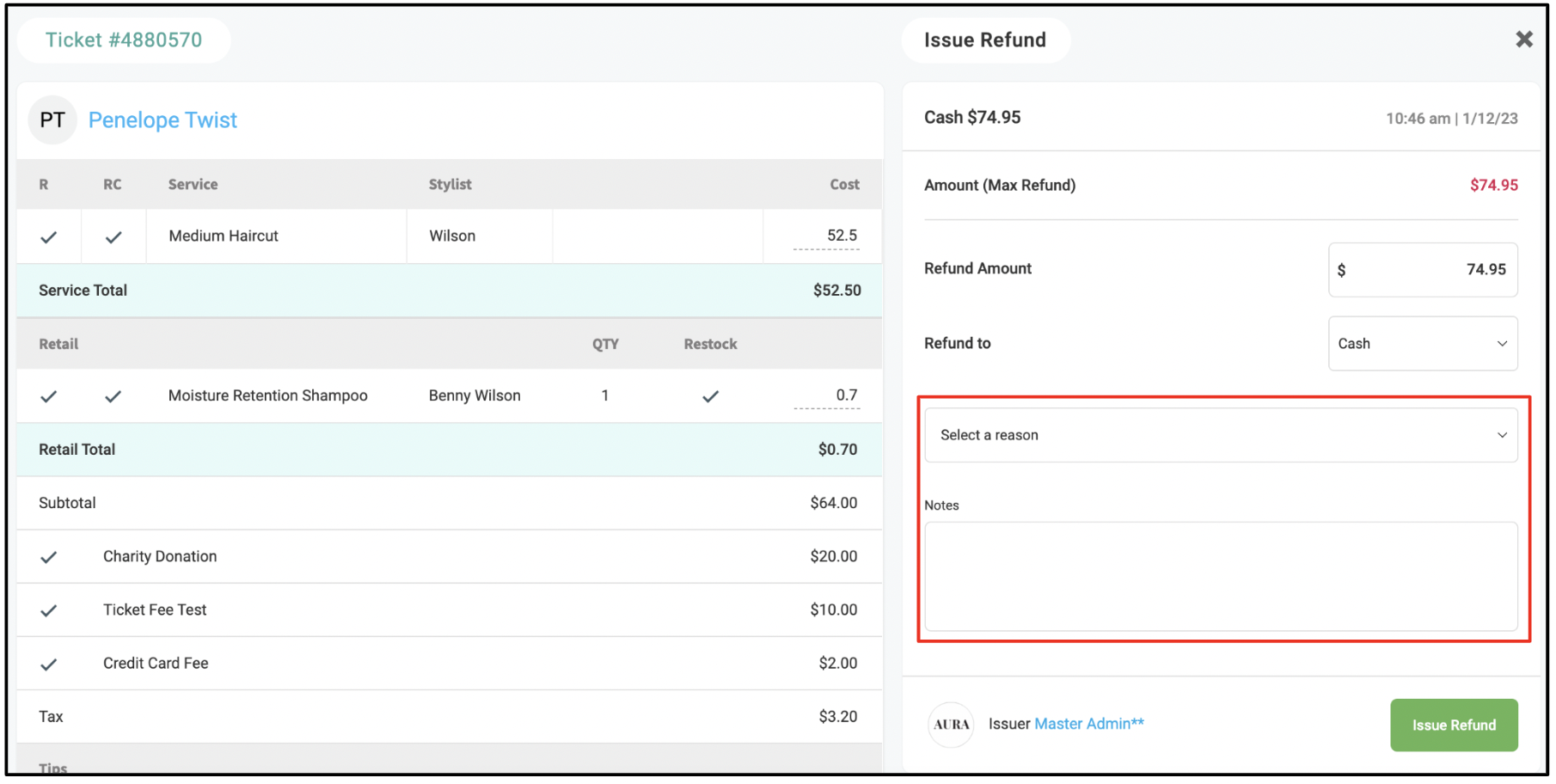
Task: Edit Moisture Retention Shampoo cost 0.7
Action: point(826,395)
